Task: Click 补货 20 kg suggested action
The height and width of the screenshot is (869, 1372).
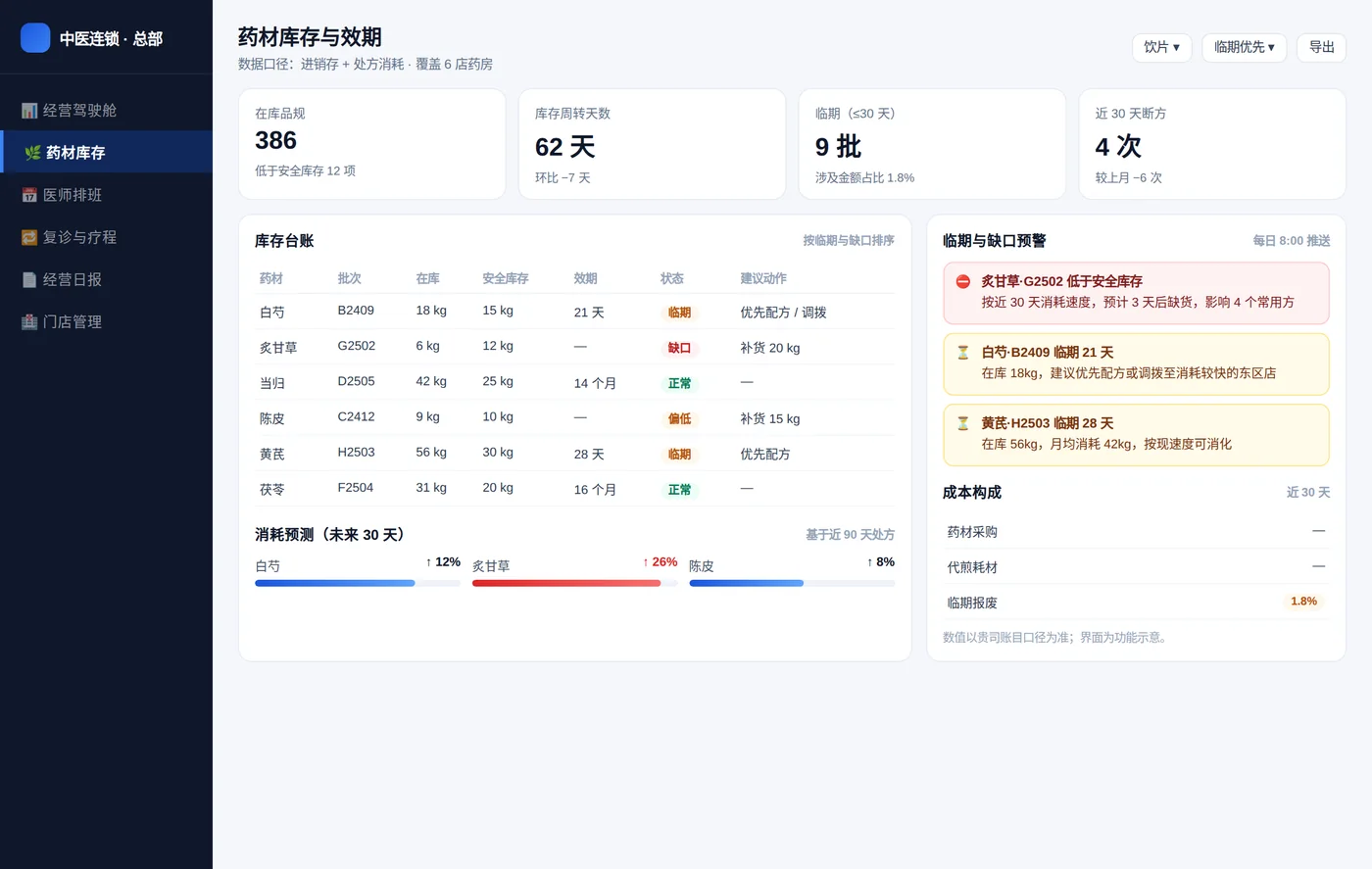Action: coord(770,348)
